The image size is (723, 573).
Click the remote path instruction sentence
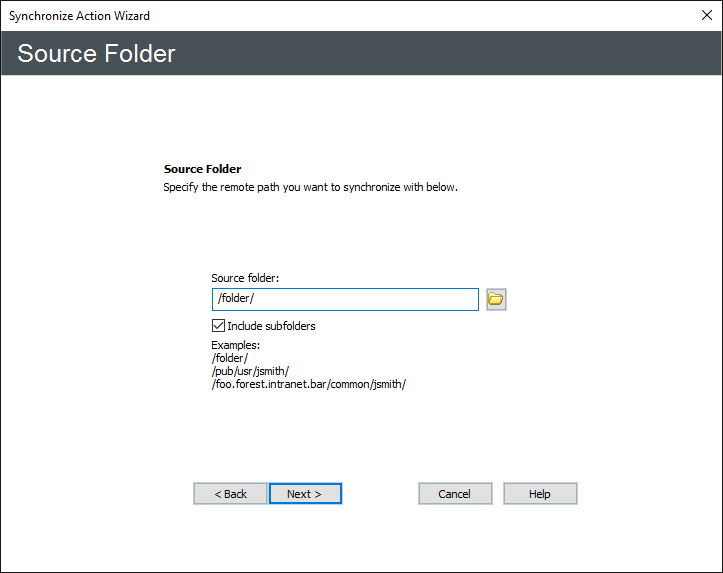click(310, 187)
